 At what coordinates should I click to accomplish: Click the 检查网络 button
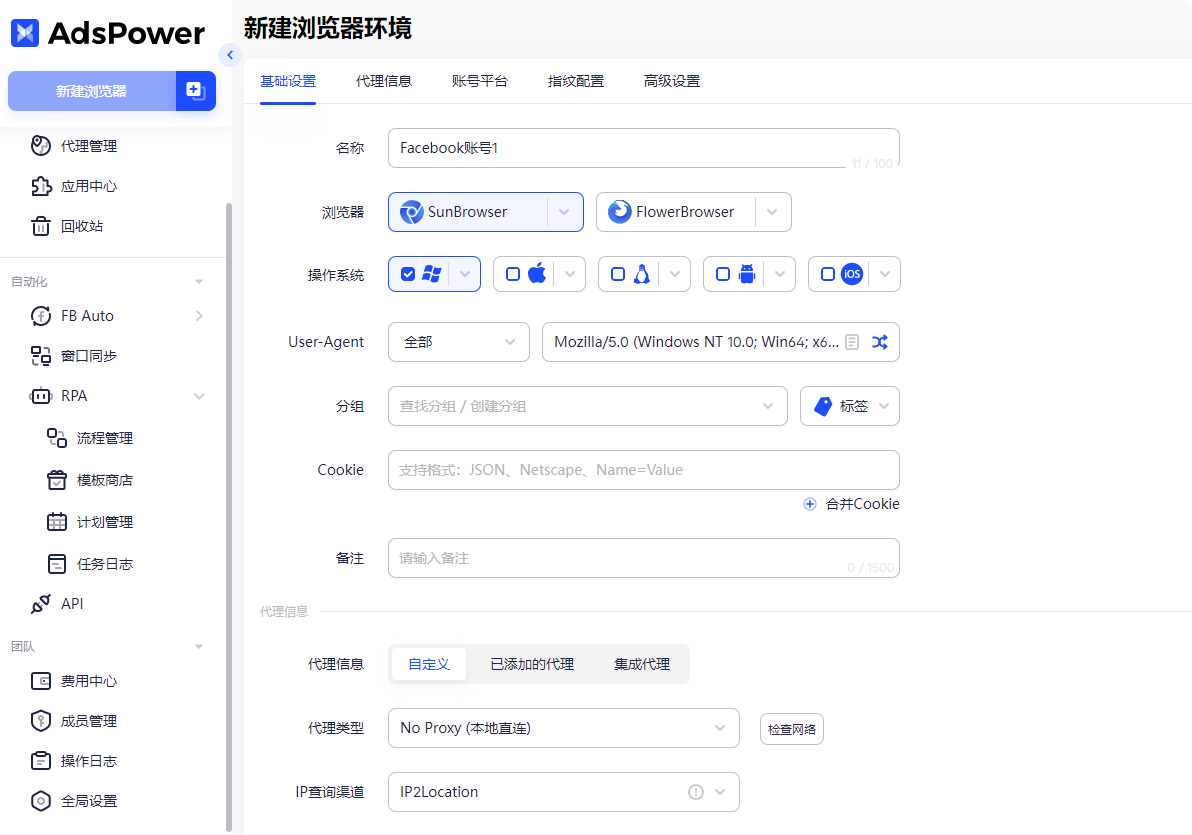[x=791, y=729]
